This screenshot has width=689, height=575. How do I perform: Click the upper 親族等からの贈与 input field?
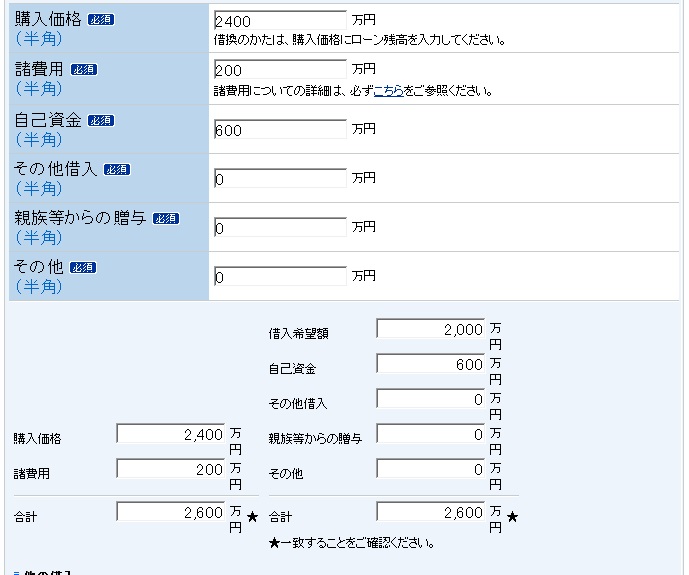click(x=280, y=227)
